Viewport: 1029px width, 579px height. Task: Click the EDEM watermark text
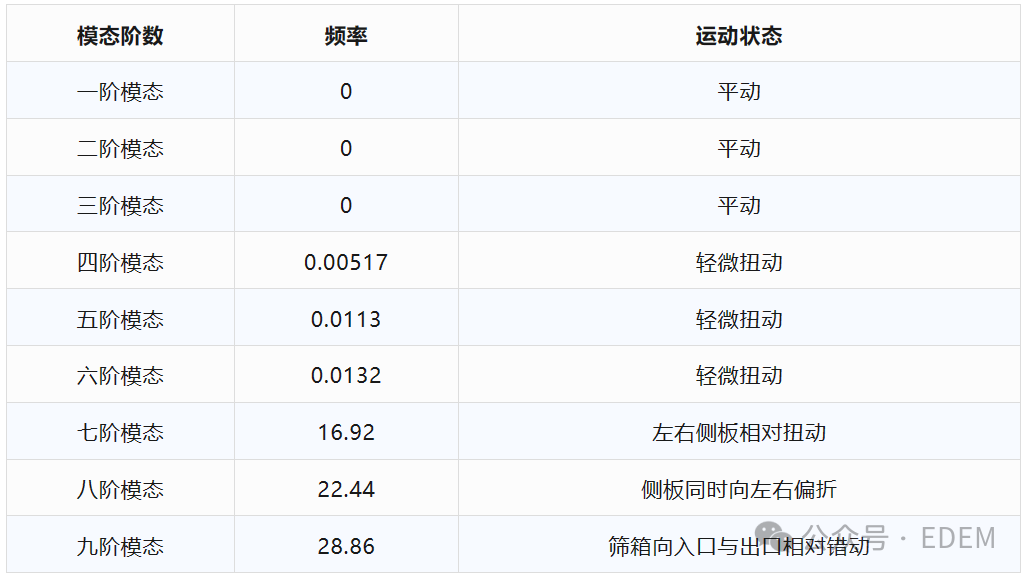click(957, 538)
